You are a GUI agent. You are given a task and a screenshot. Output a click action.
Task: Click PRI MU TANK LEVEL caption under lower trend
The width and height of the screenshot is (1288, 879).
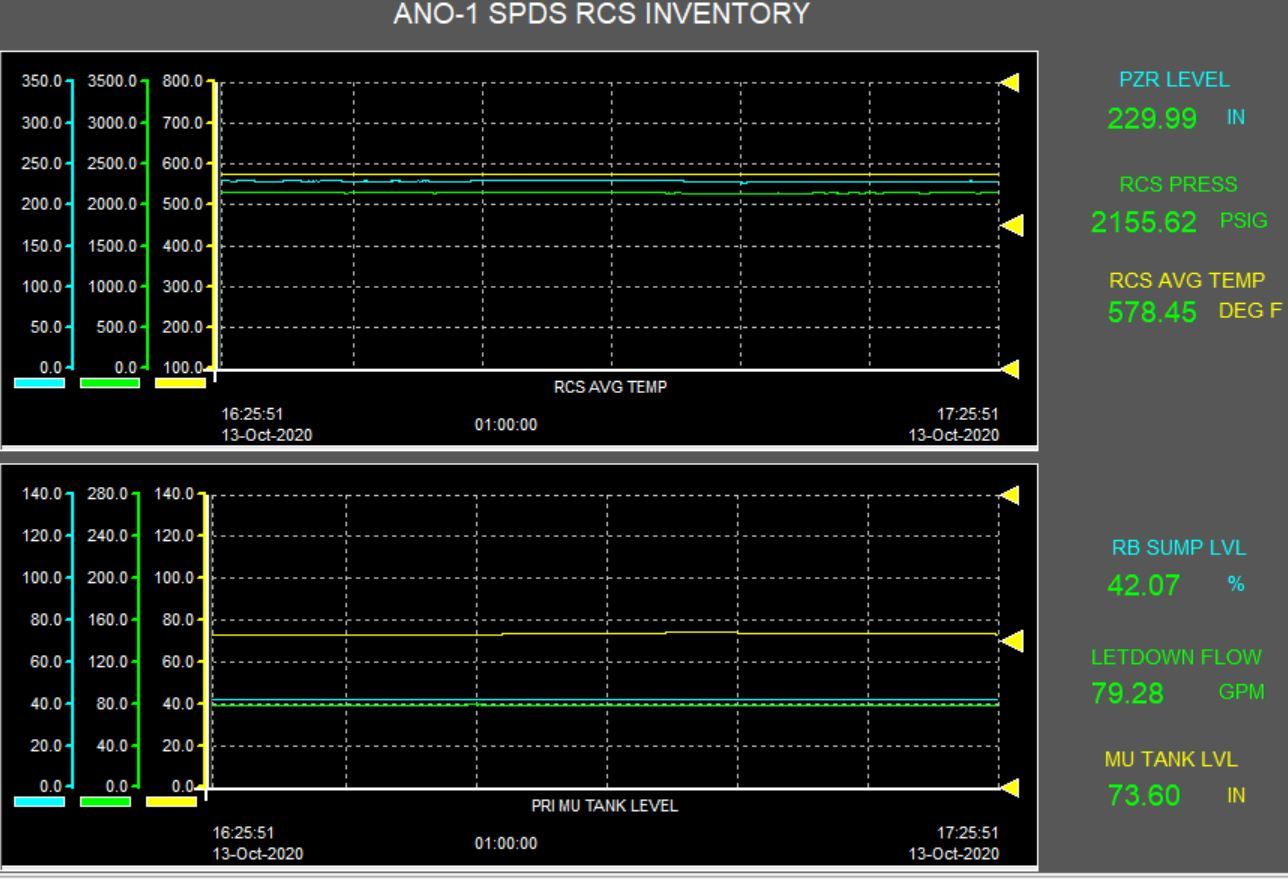(x=604, y=807)
